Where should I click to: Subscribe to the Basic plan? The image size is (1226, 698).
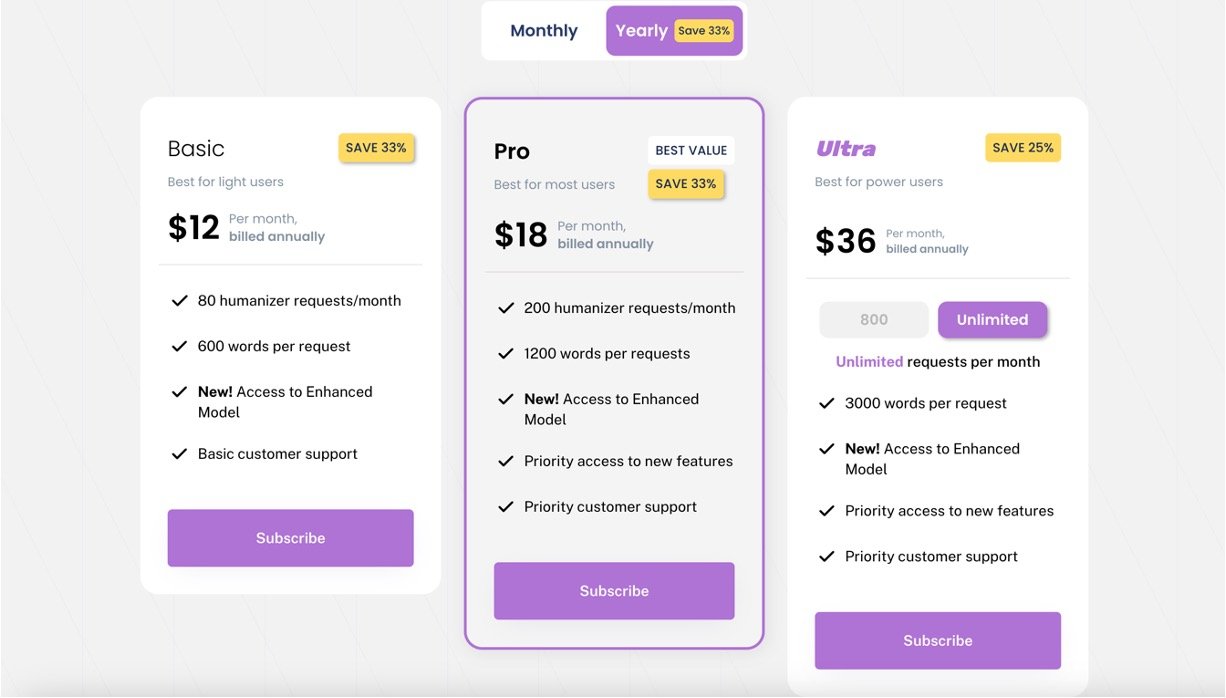point(290,538)
